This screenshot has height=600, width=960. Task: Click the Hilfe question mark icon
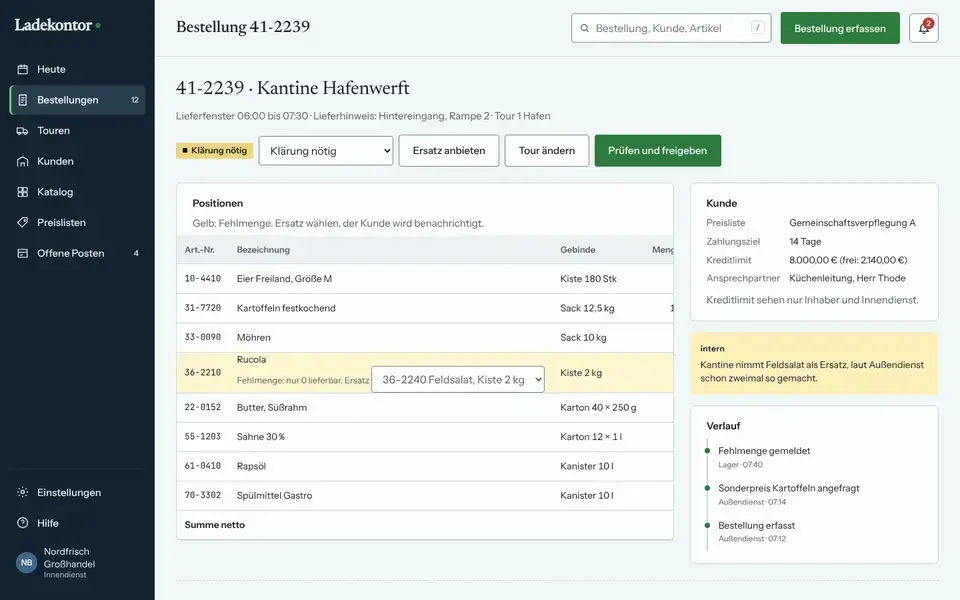pyautogui.click(x=23, y=523)
